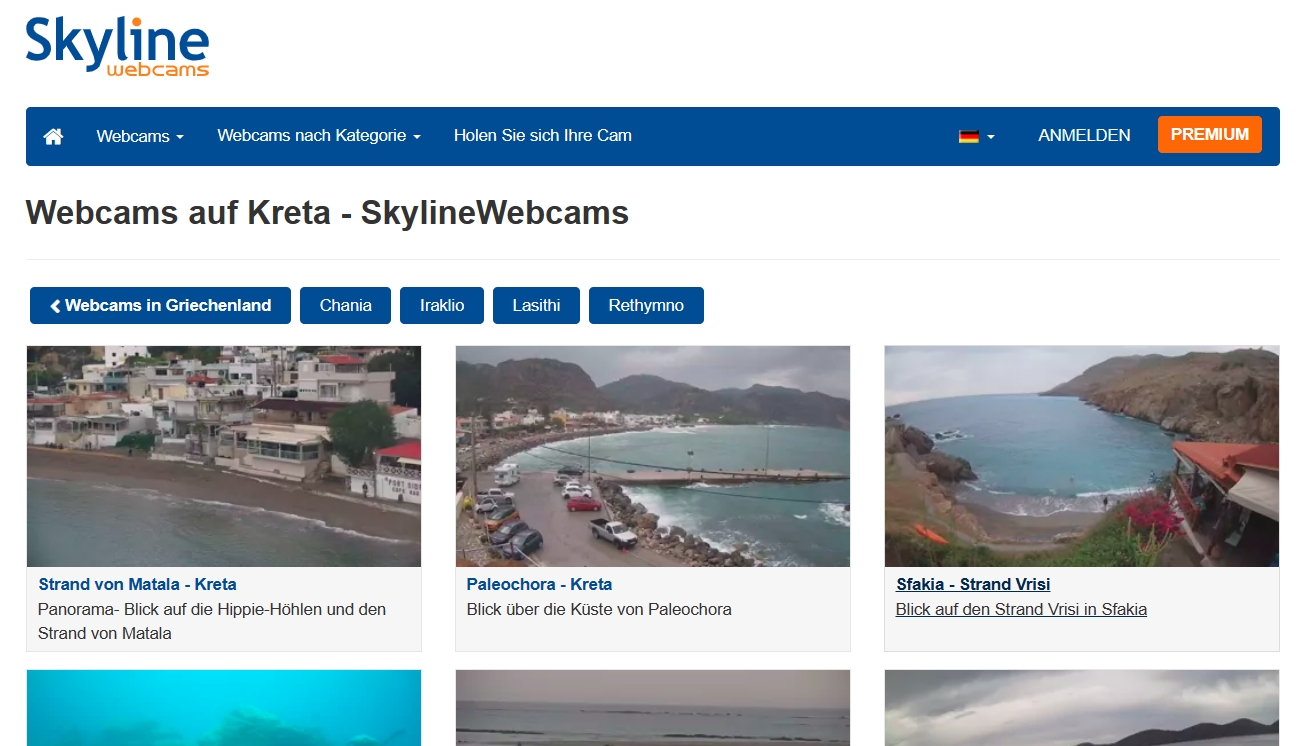Open the Matala beach webcam thumbnail
The height and width of the screenshot is (746, 1302).
click(x=224, y=456)
